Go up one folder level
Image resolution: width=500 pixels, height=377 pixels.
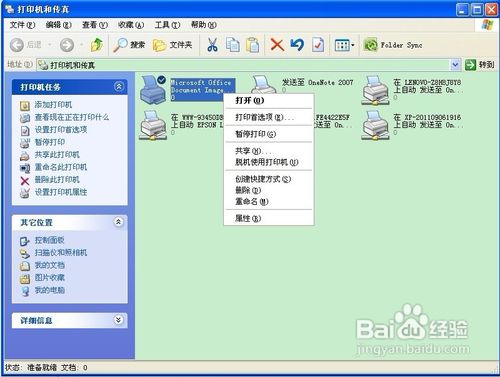pyautogui.click(x=97, y=45)
